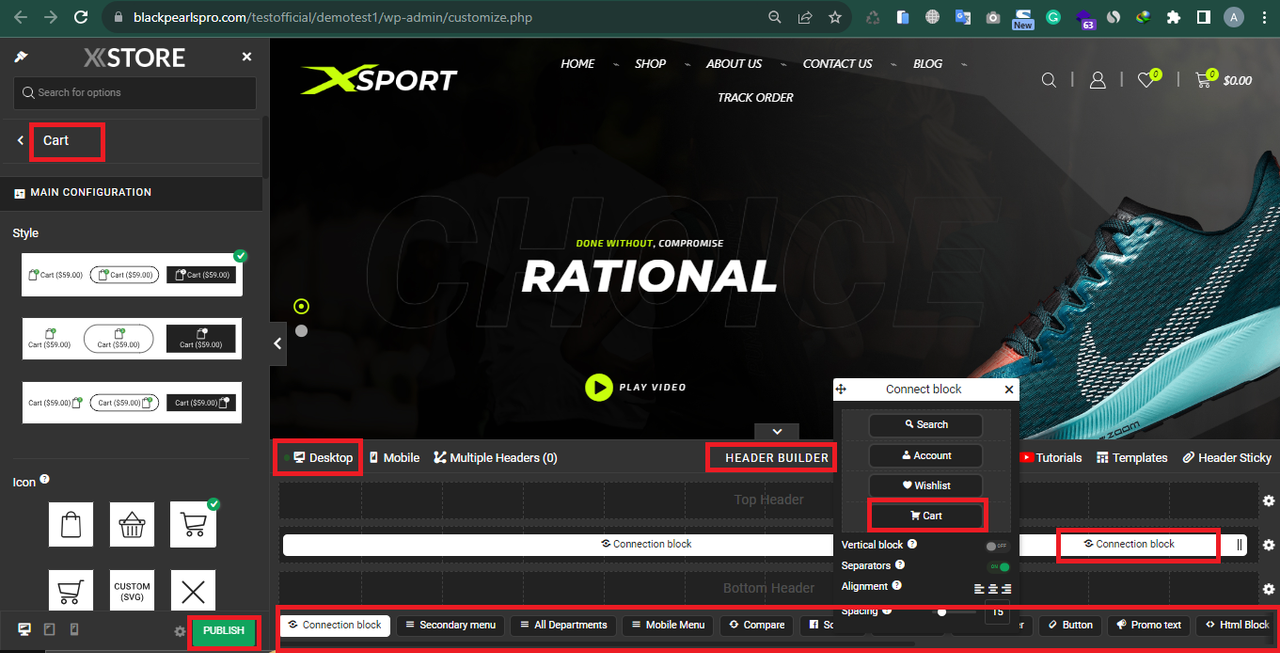Select the Compare element
1280x653 pixels.
[757, 625]
